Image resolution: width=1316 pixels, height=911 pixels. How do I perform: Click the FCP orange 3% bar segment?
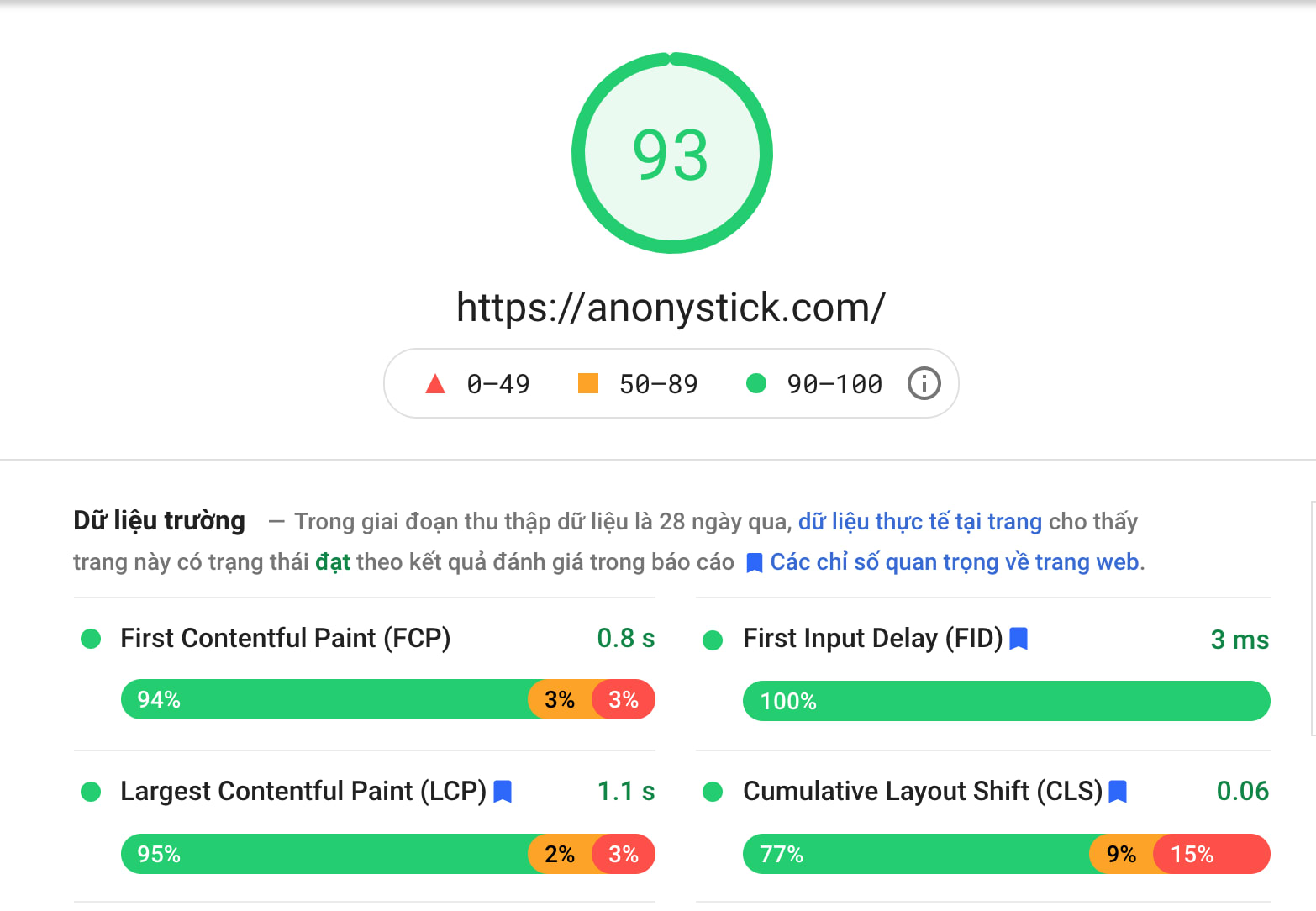pos(560,699)
